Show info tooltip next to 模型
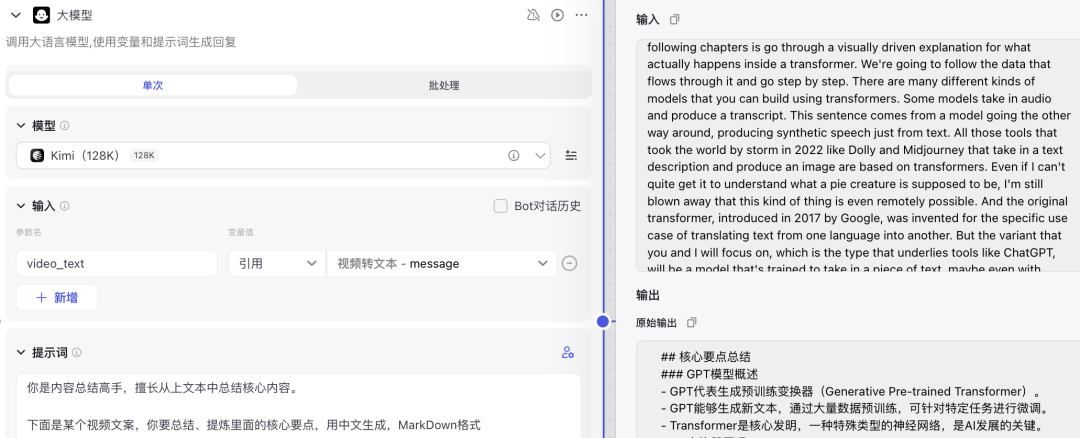 (65, 126)
